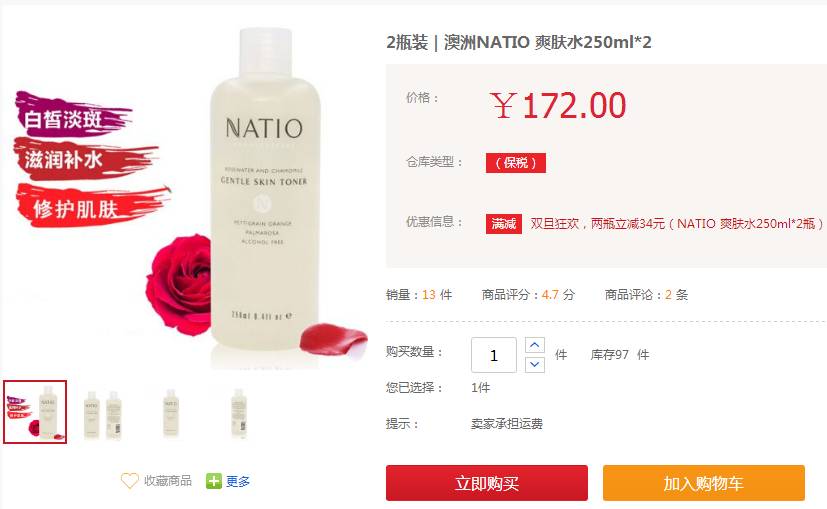The image size is (827, 509).
Task: Open product reviews count 2 条
Action: coord(676,295)
